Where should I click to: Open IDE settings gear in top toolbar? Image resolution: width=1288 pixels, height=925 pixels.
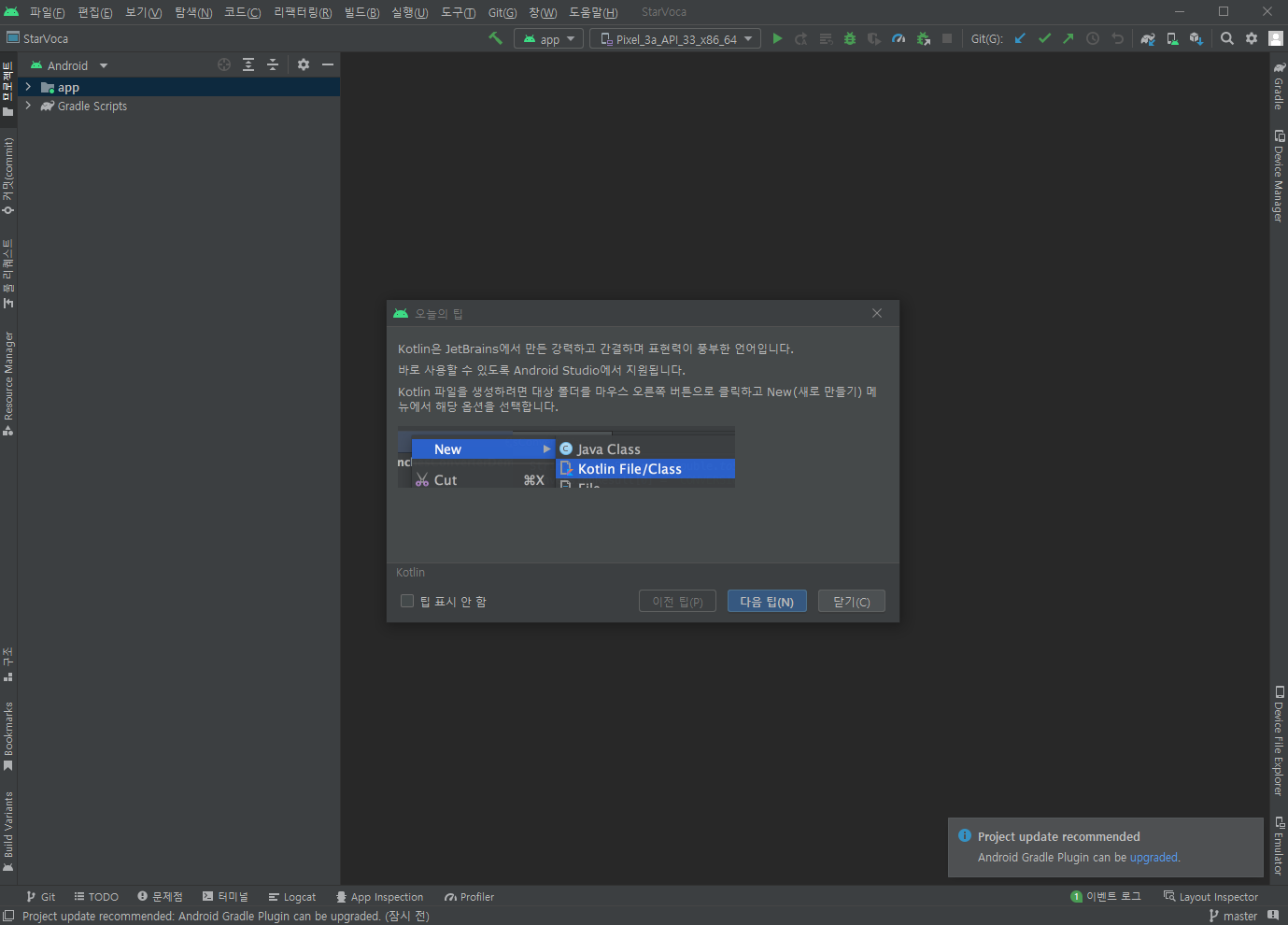point(1252,38)
